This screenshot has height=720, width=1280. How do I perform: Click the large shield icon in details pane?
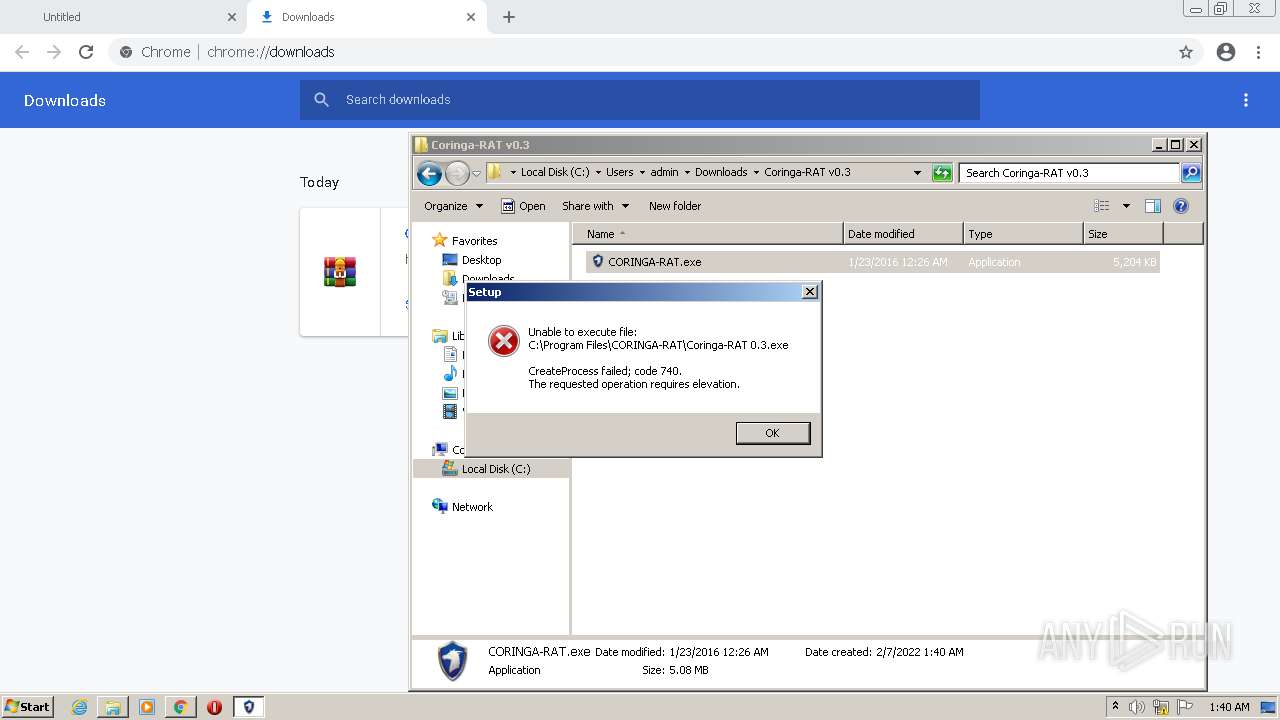[452, 661]
